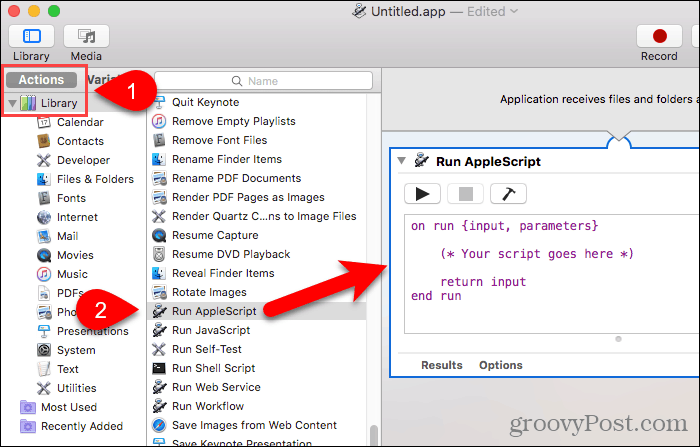Select the Developer category icon
This screenshot has height=447, width=700.
[44, 160]
